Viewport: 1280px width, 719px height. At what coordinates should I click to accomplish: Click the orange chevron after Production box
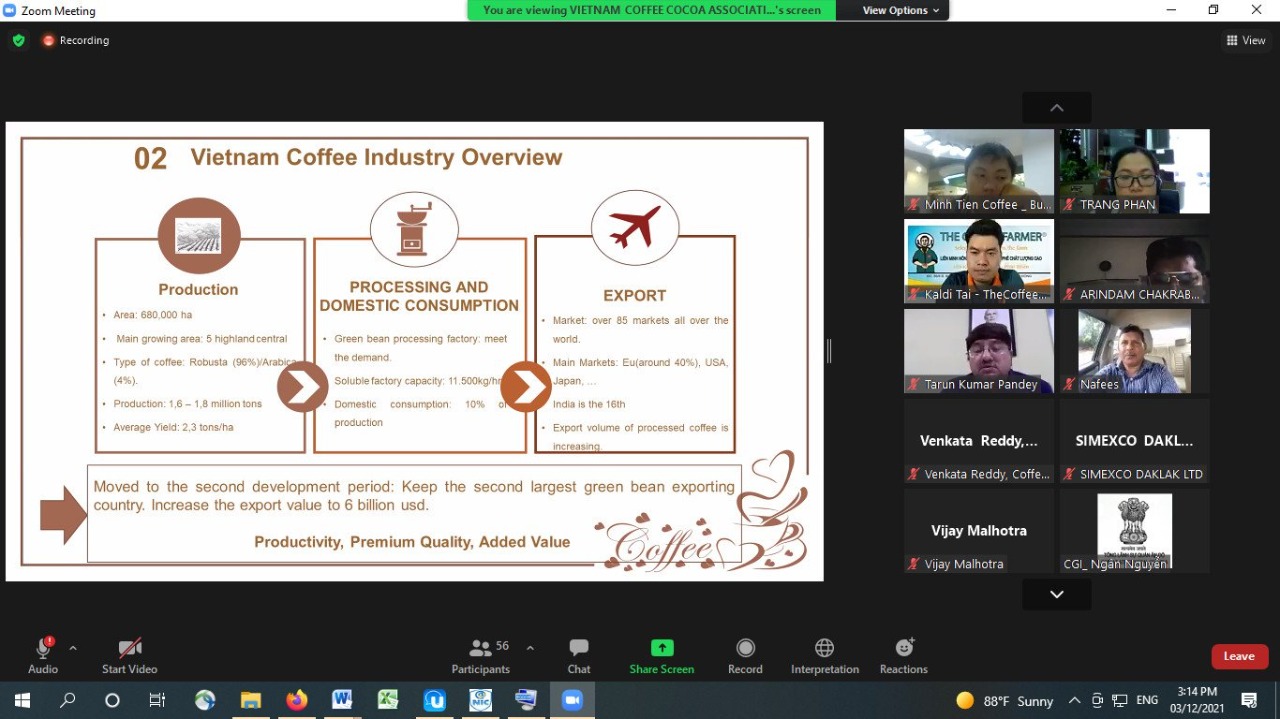(302, 388)
